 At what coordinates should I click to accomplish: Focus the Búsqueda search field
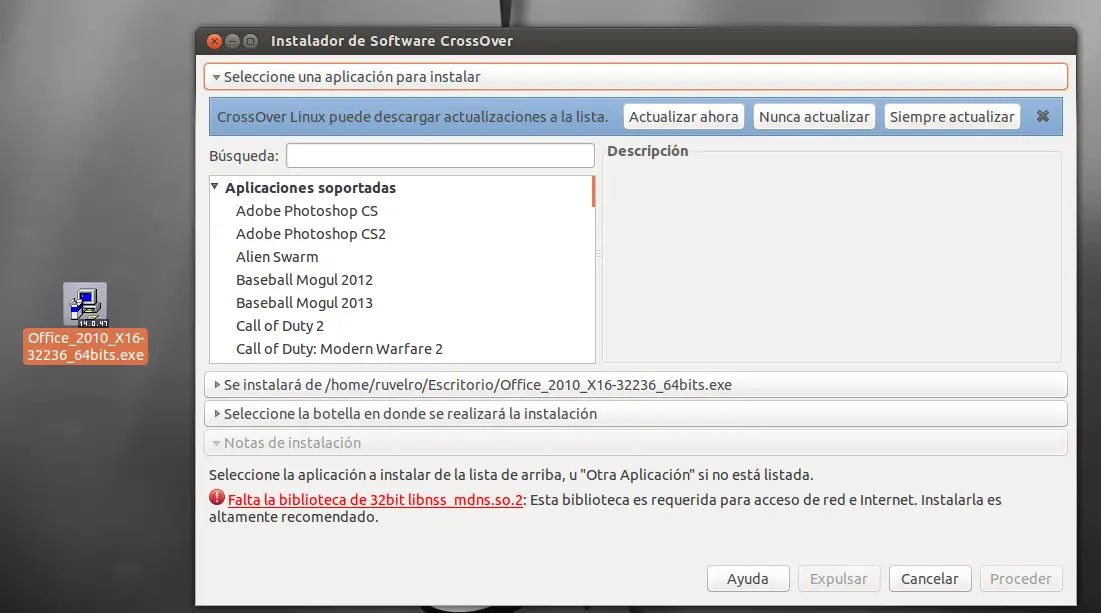tap(440, 155)
